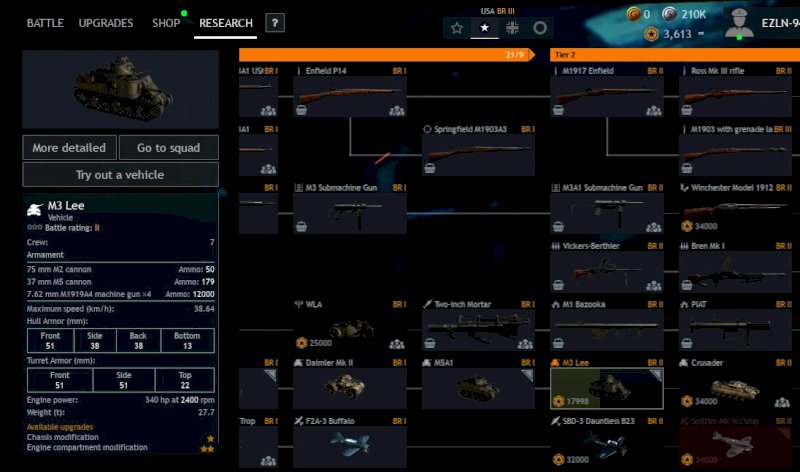Screen dimensions: 800x472
Task: Click the More detailed button
Action: pos(69,147)
